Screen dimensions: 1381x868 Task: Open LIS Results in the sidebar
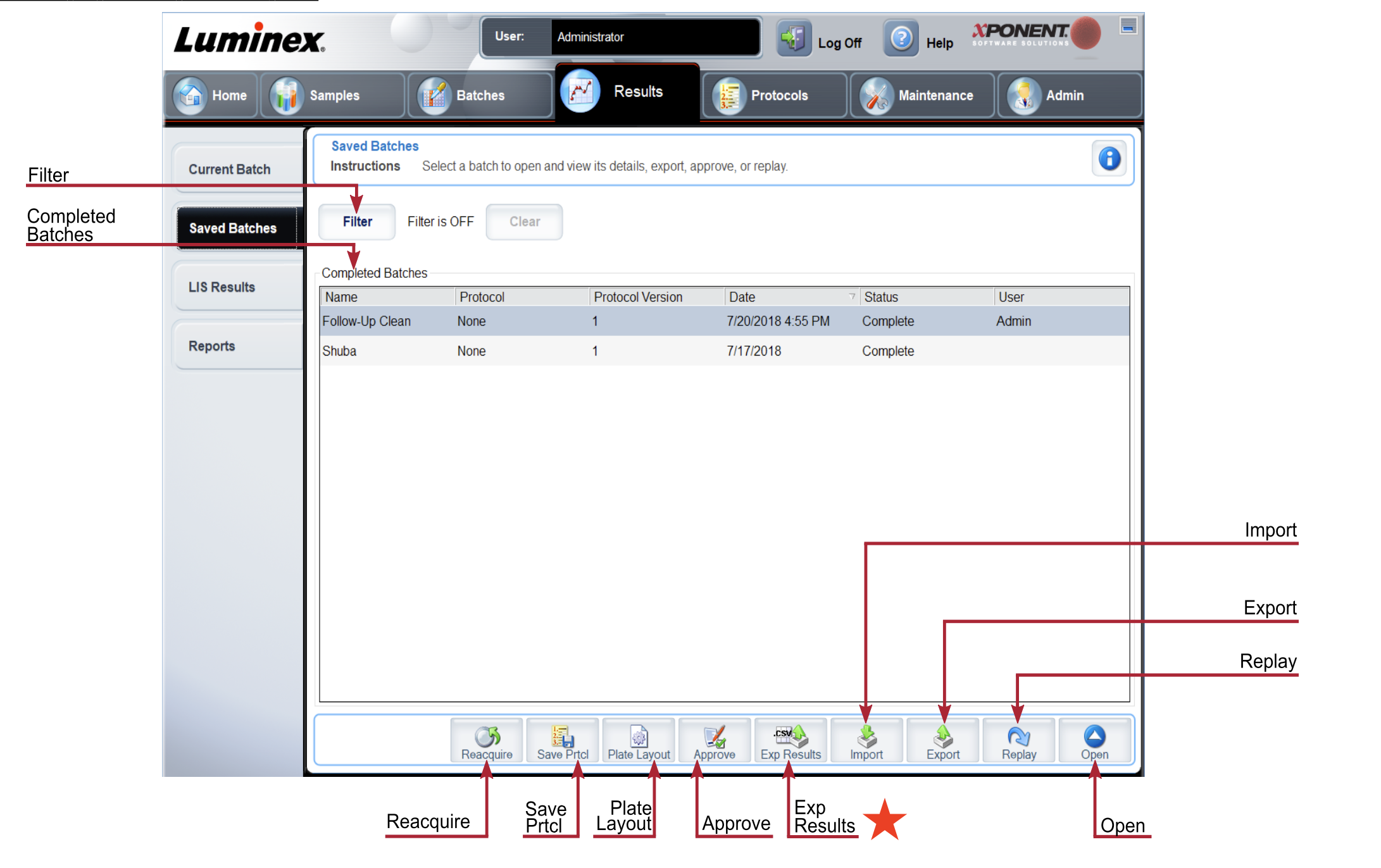pyautogui.click(x=222, y=287)
